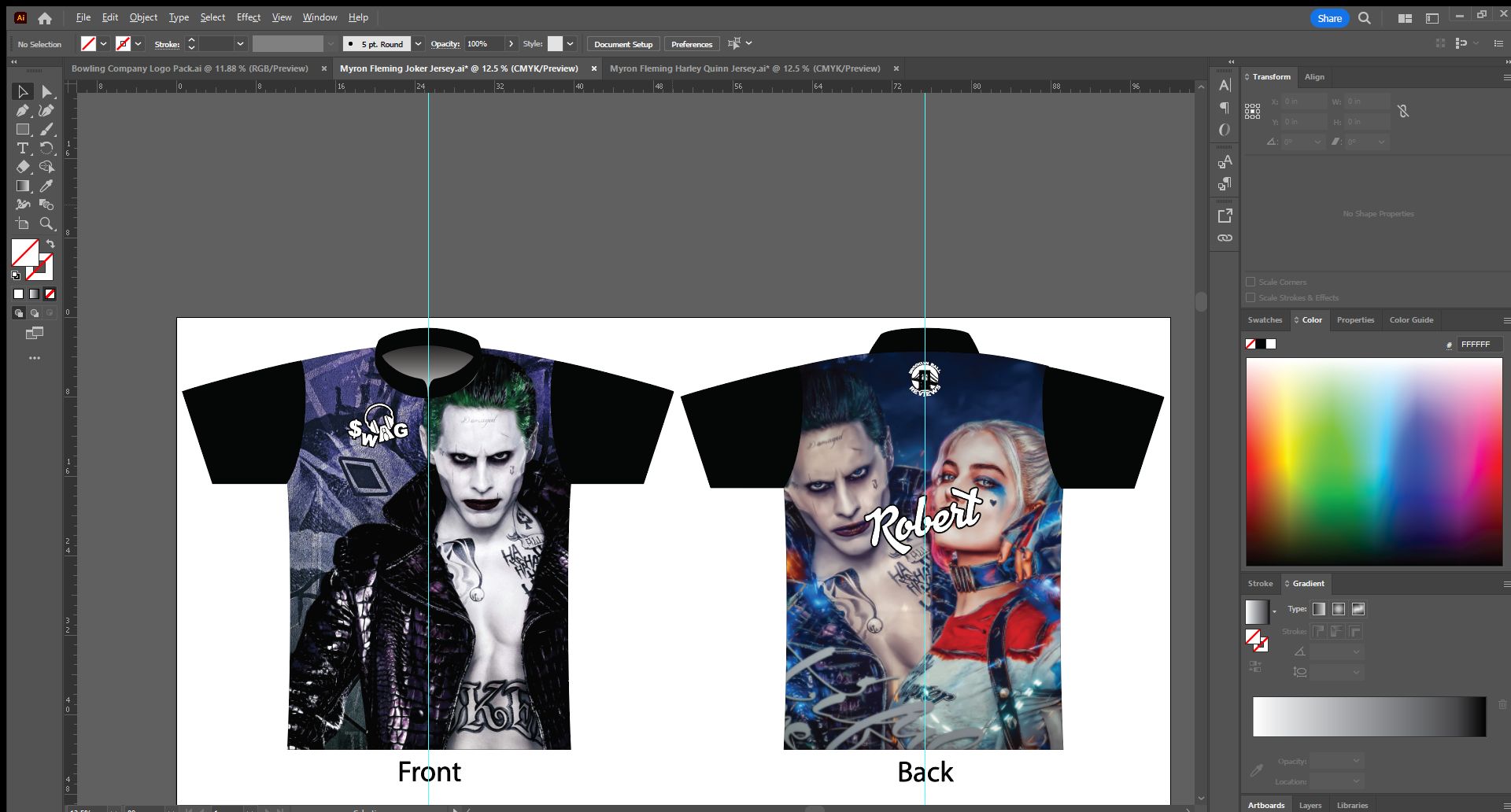Enable Scale Corners checkbox

coord(1251,282)
